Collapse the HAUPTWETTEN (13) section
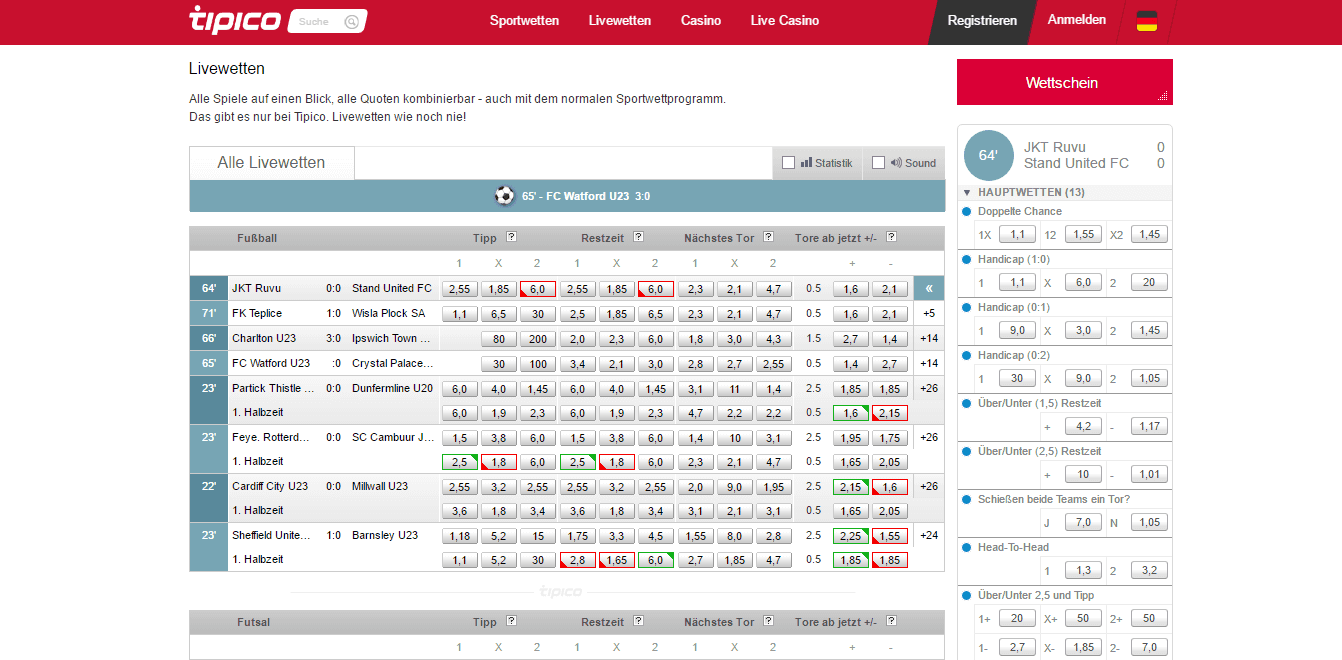 click(x=967, y=192)
